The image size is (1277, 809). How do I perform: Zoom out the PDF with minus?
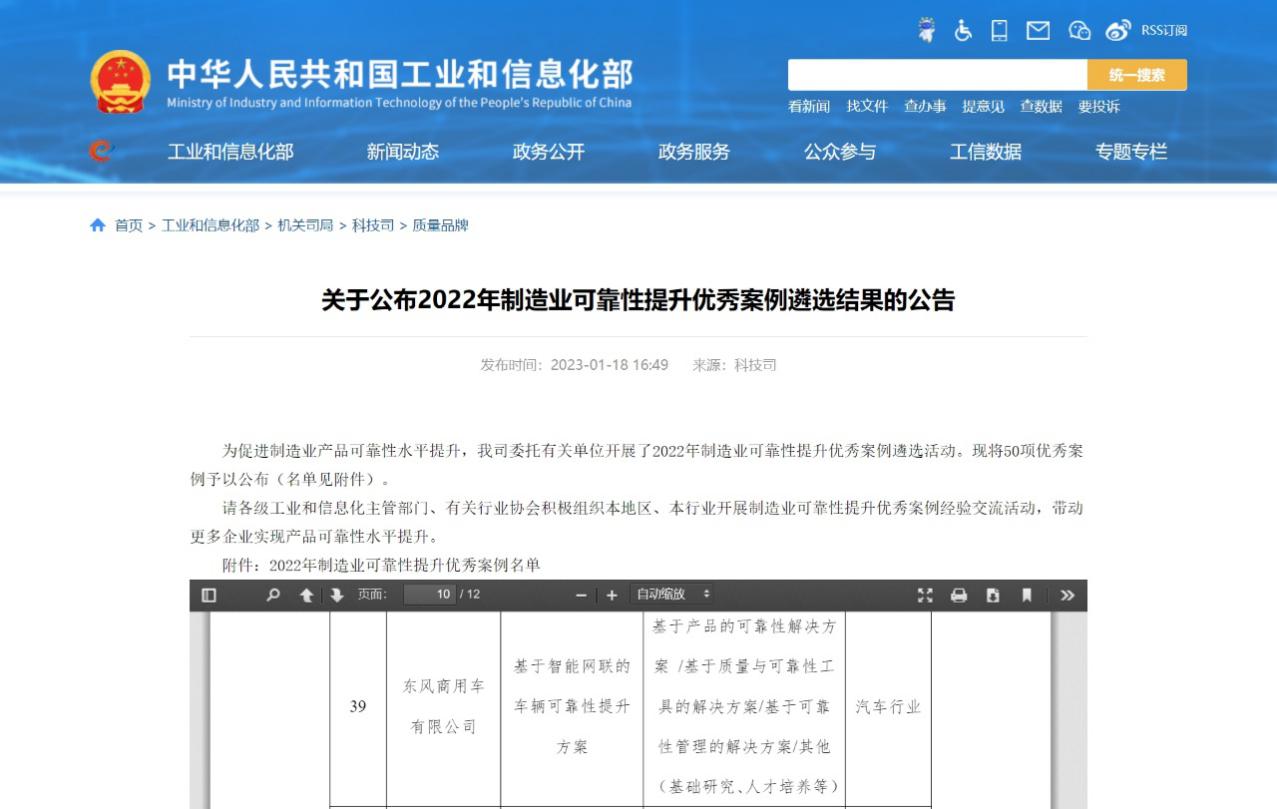point(581,595)
